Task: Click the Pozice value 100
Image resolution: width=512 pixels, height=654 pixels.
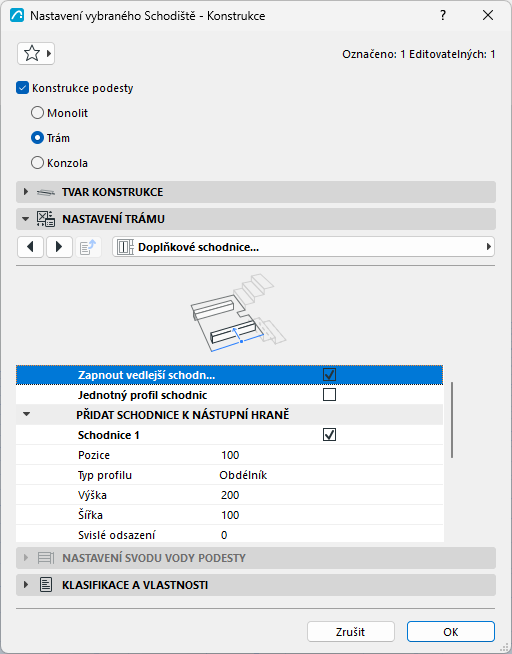Action: point(230,455)
